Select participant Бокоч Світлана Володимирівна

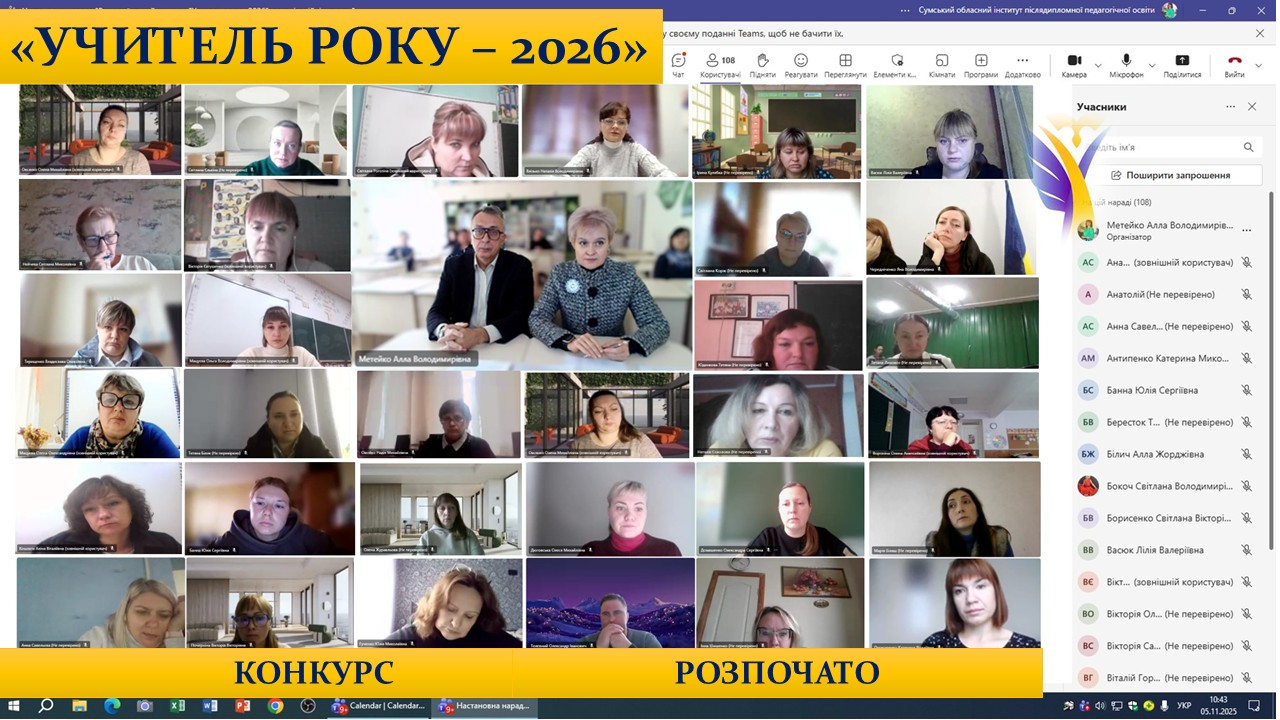pos(1167,486)
